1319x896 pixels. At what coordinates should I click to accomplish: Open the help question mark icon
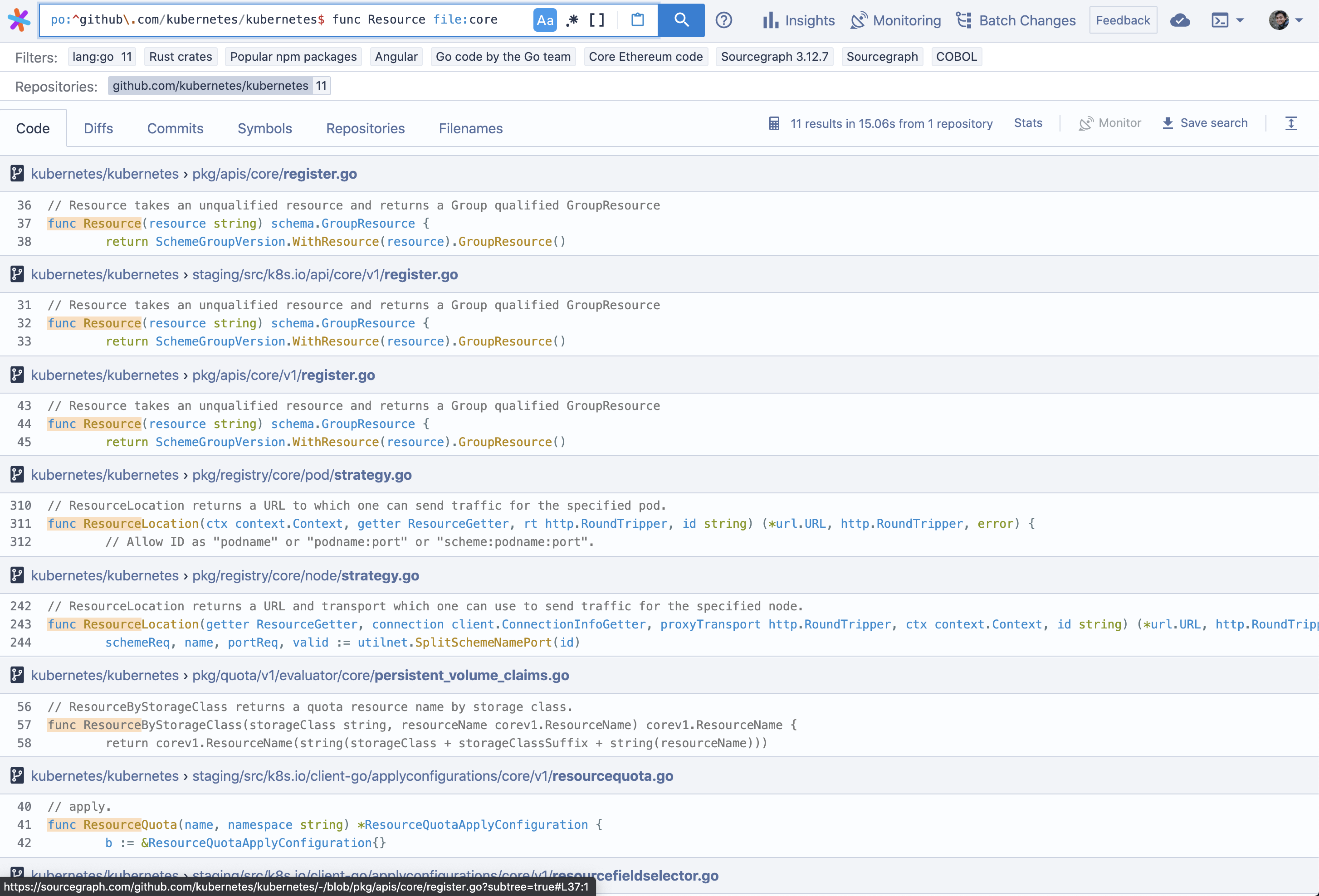point(723,20)
